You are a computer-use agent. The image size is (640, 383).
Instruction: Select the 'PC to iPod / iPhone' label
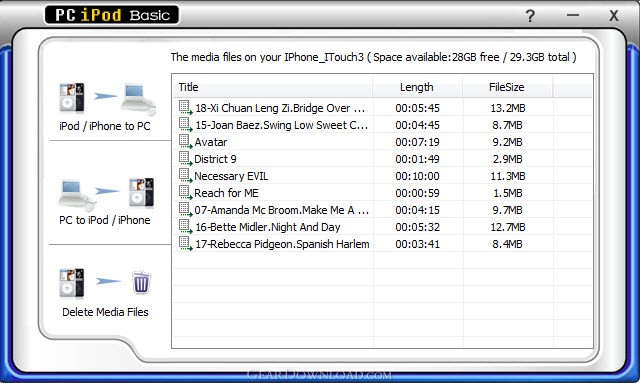point(105,220)
